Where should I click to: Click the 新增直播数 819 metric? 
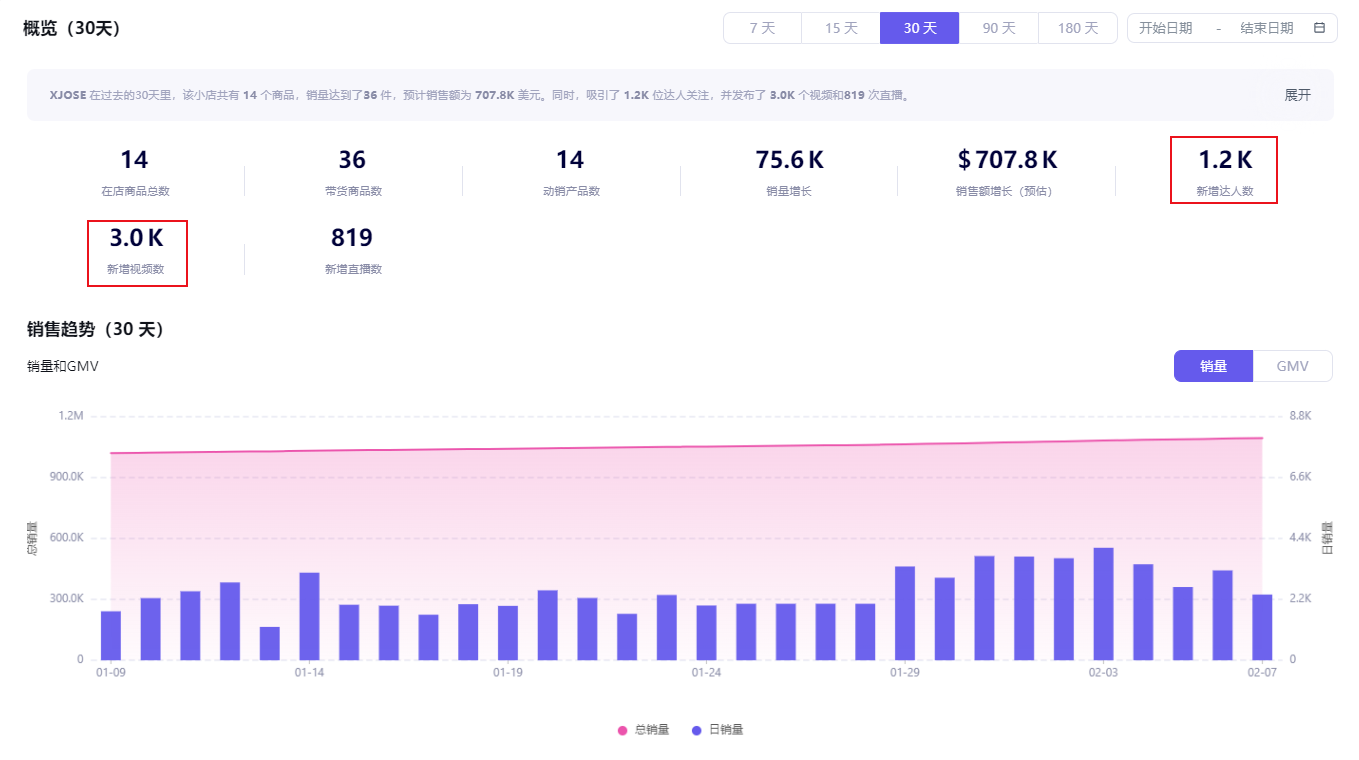point(352,248)
